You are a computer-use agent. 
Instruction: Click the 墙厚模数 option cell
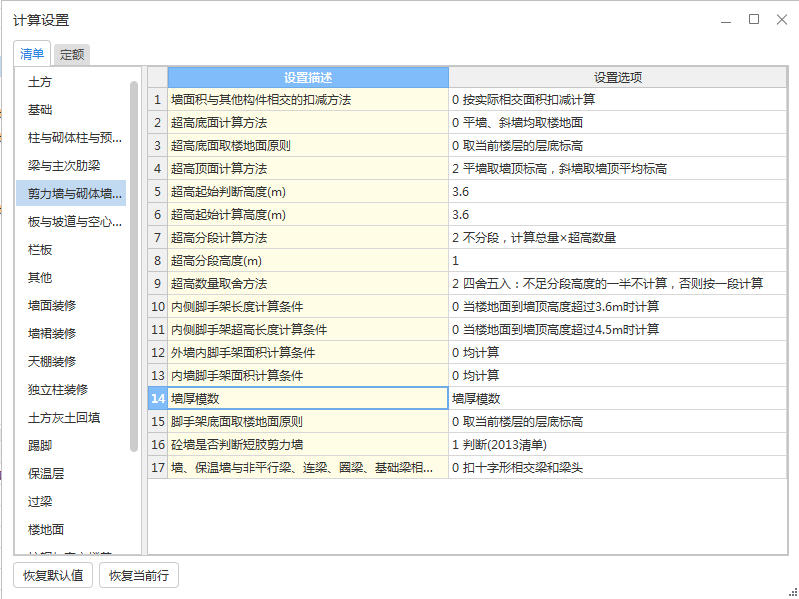[x=618, y=399]
